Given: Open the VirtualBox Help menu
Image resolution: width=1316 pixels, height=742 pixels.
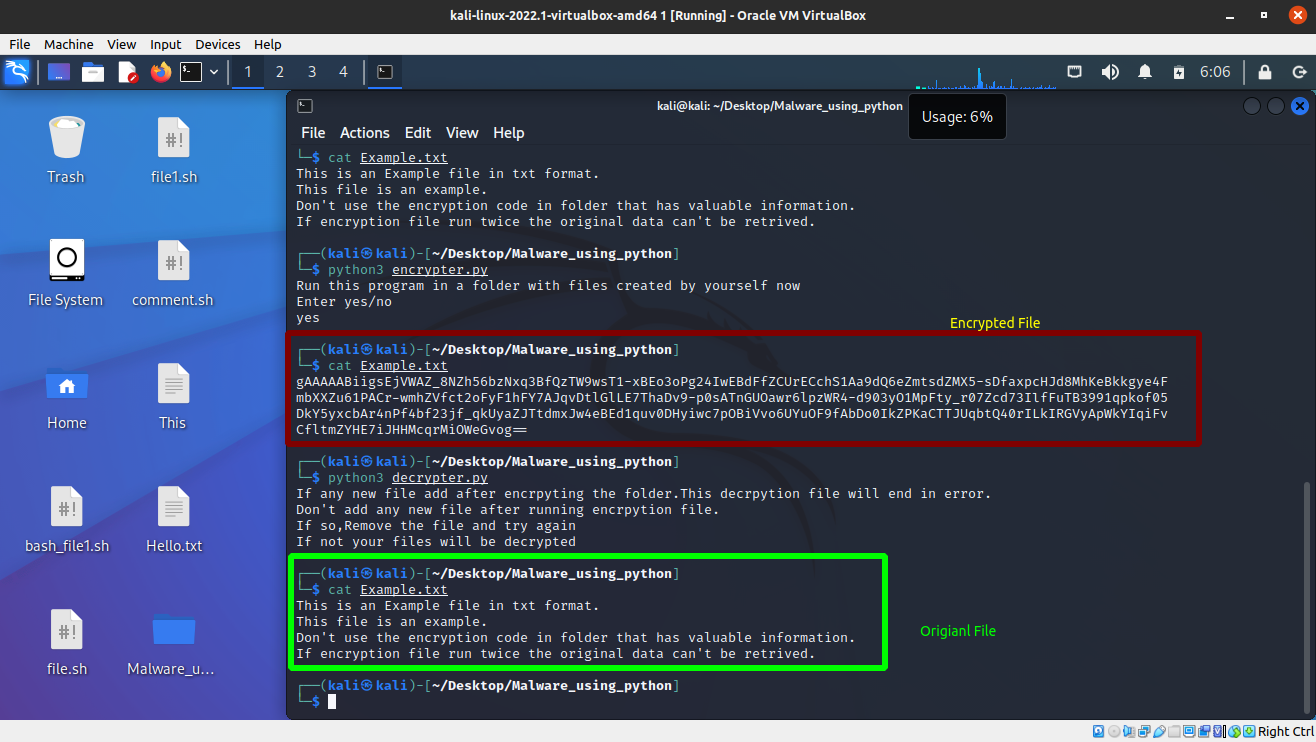Looking at the screenshot, I should 268,44.
